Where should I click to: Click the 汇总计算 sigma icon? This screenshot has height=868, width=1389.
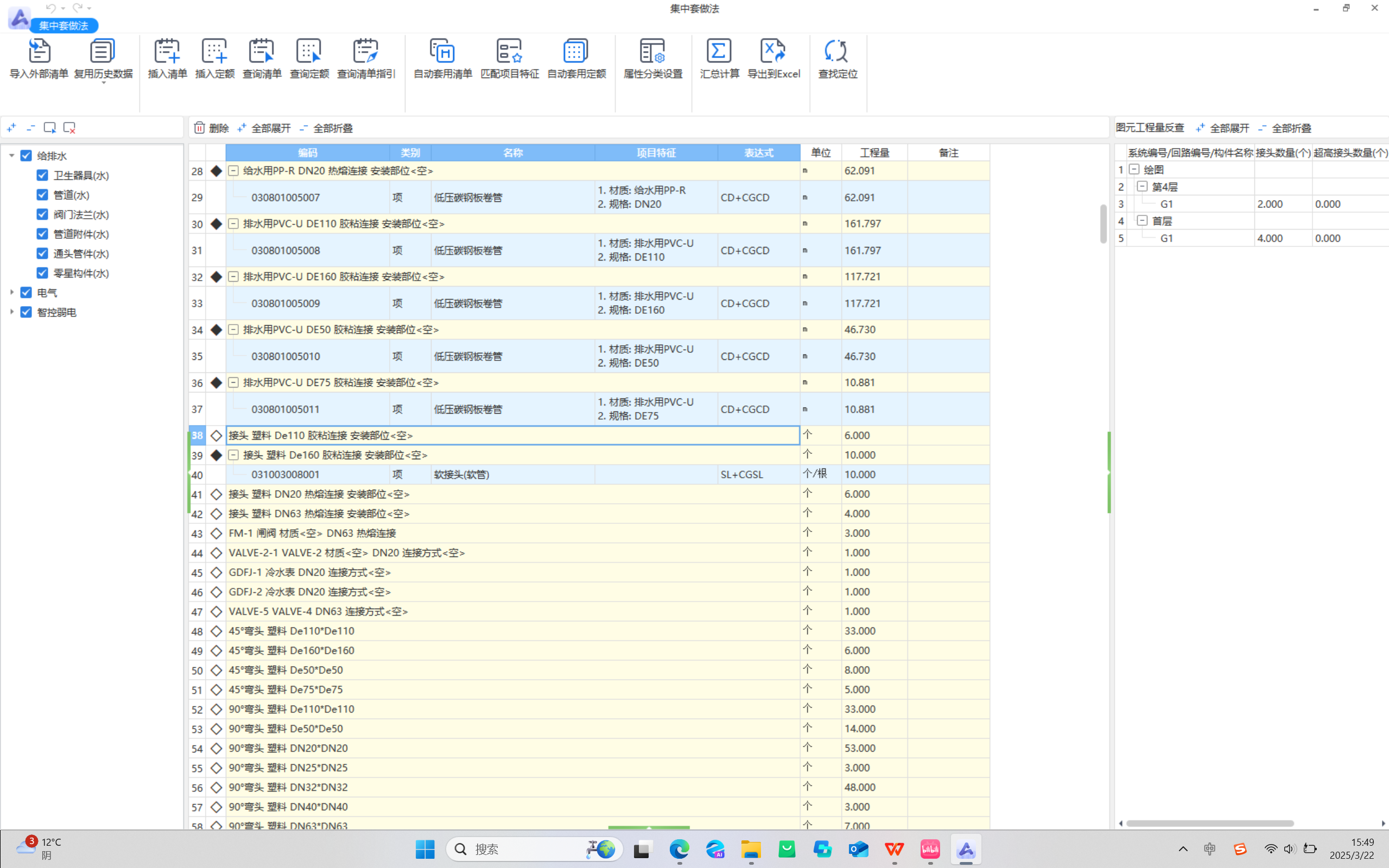pyautogui.click(x=719, y=50)
